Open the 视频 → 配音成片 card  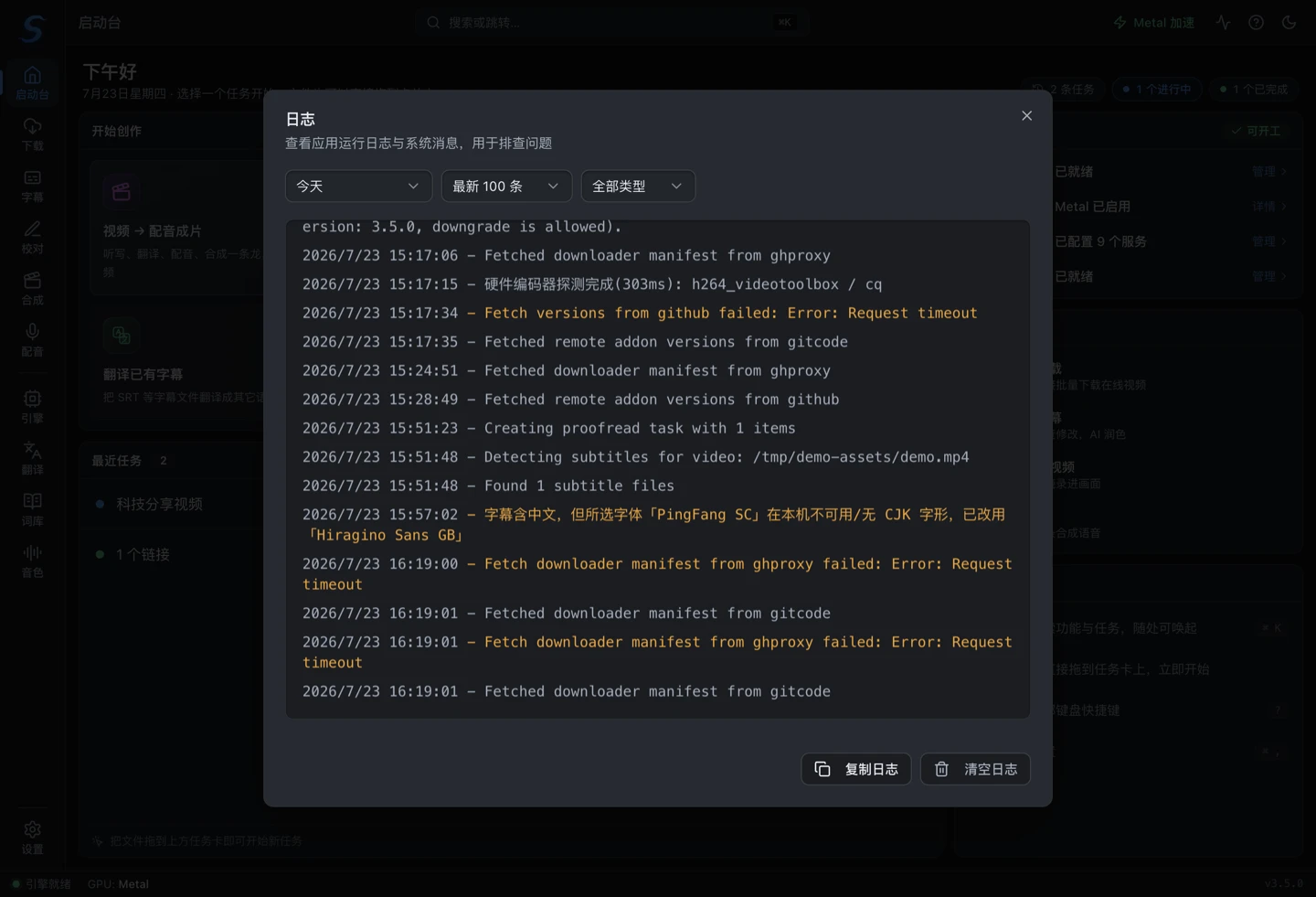point(178,228)
